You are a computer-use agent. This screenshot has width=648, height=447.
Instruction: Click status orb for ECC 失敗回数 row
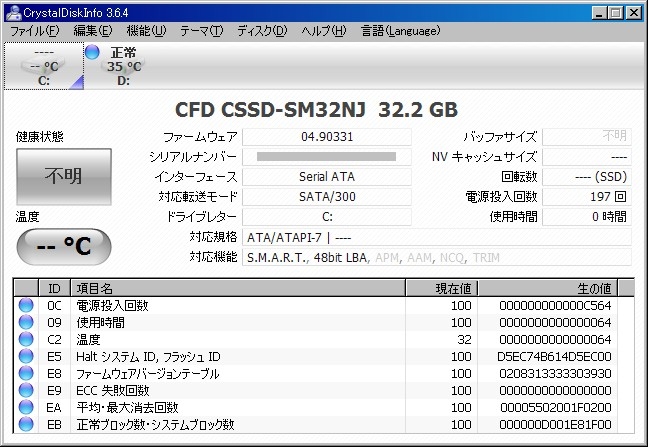click(x=26, y=390)
